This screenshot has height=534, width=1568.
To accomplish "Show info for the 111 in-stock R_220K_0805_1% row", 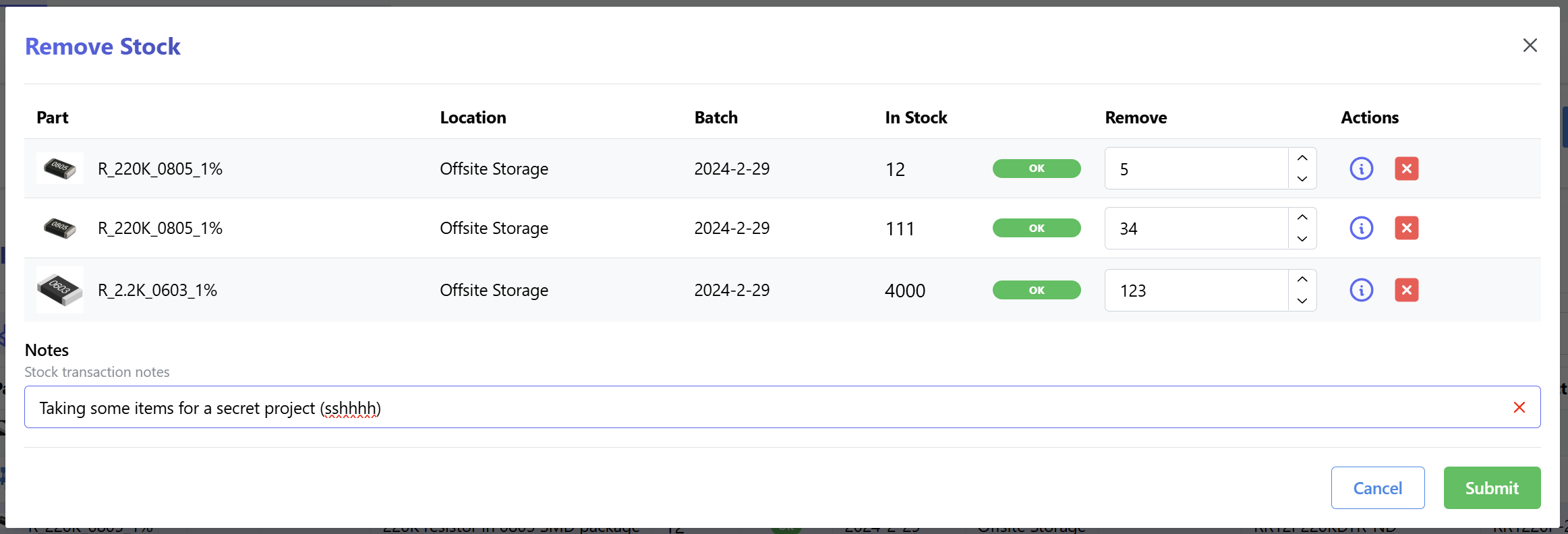I will 1361,228.
